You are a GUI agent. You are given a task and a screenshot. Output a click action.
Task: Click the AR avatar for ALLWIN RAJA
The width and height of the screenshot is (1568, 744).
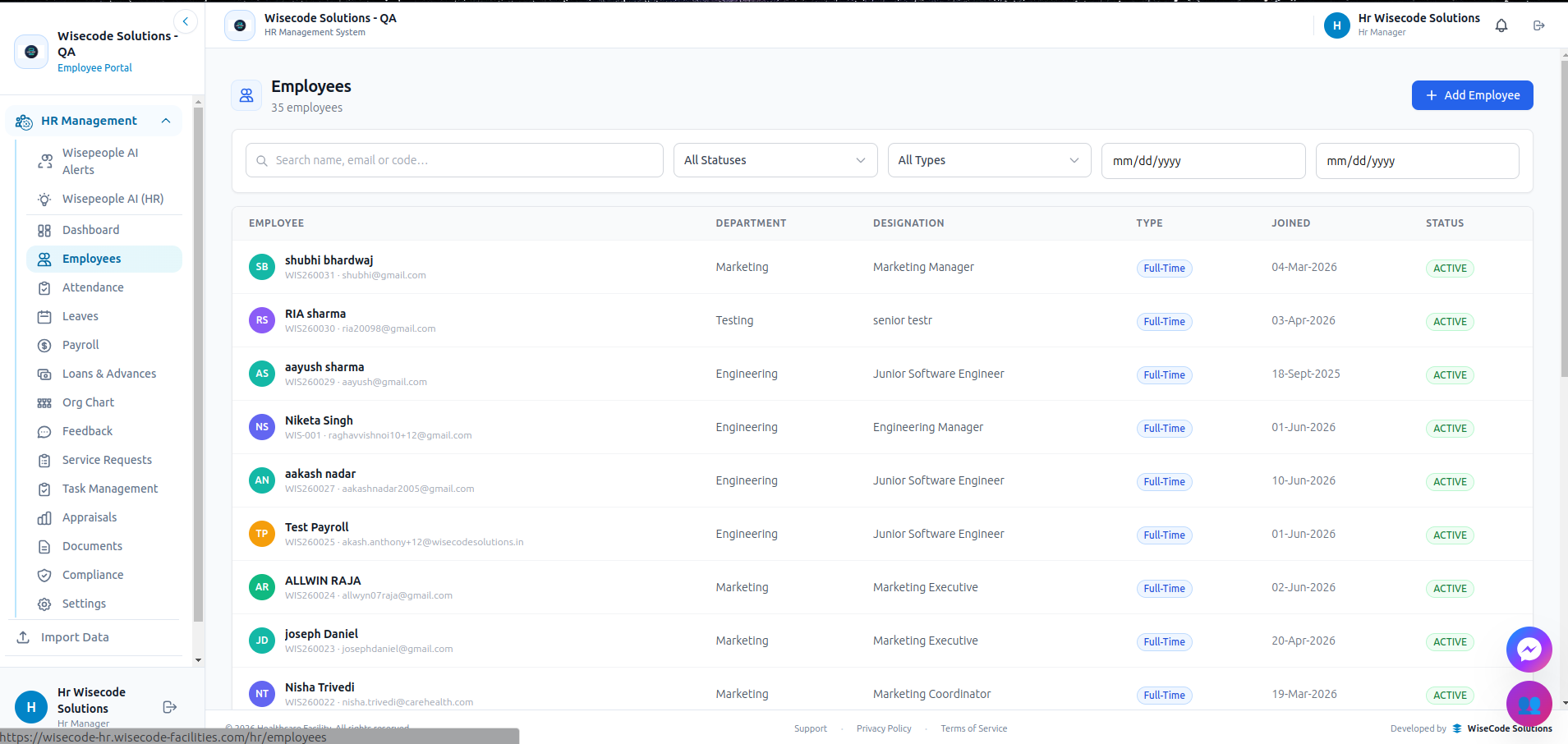262,587
